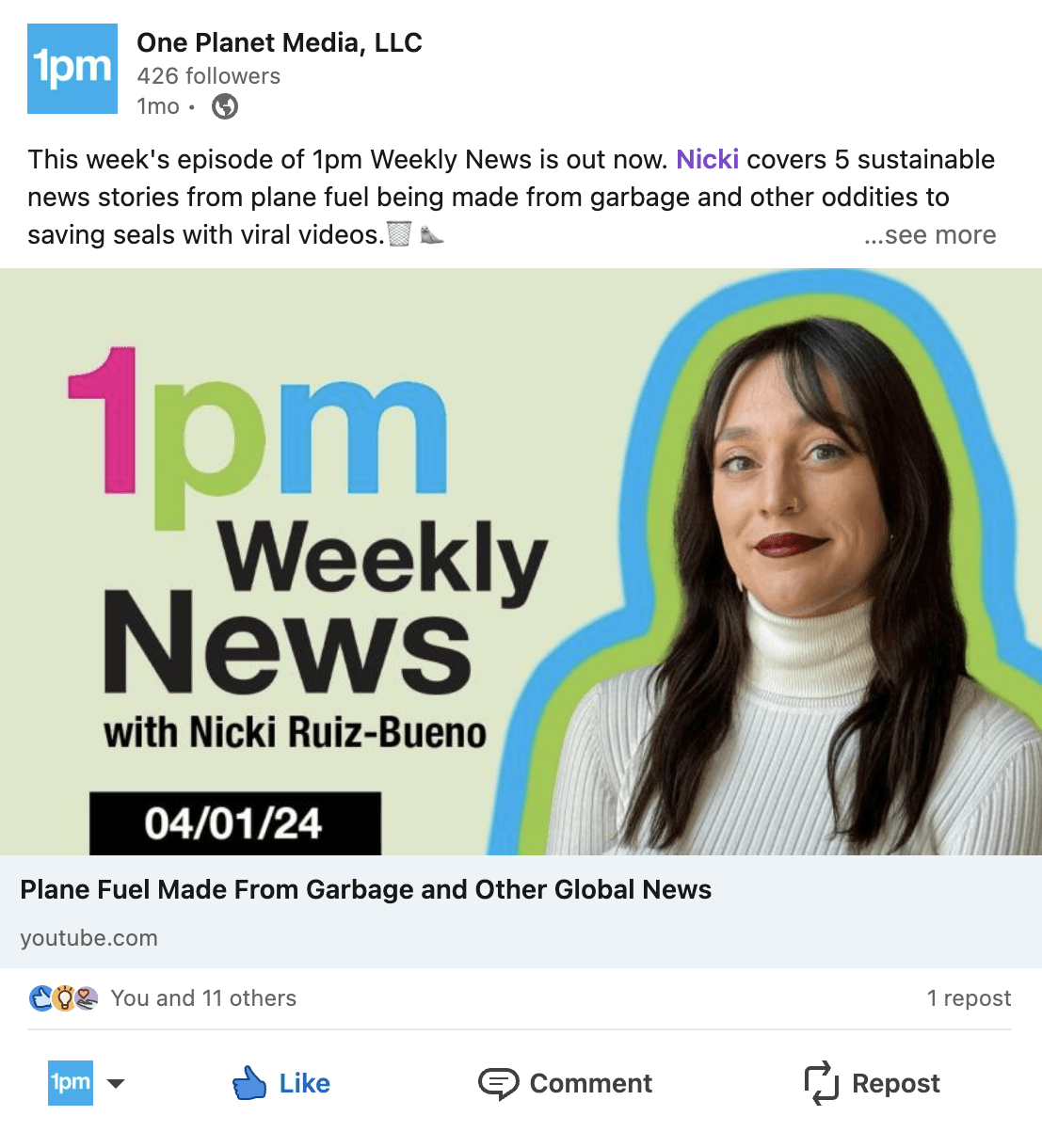Screen dimensions: 1042x1148
Task: Click the globe public visibility icon
Action: 225,106
